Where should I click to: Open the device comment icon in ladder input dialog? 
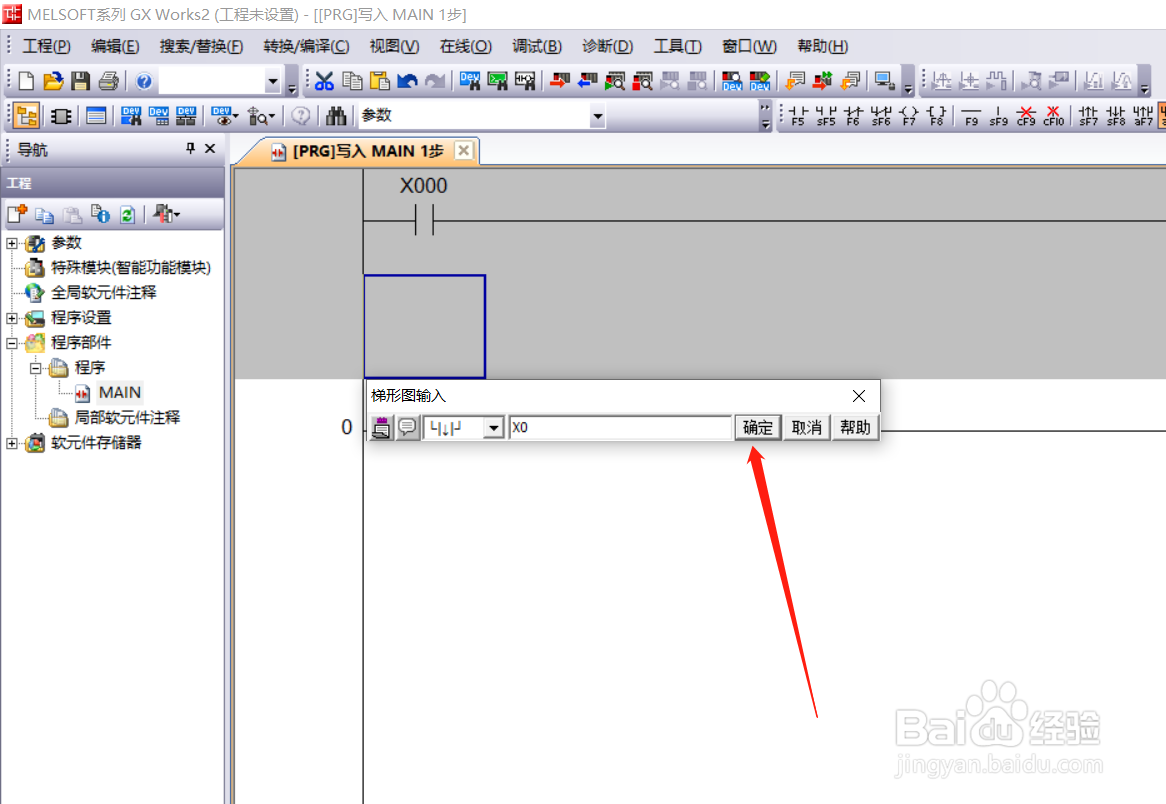click(x=408, y=427)
